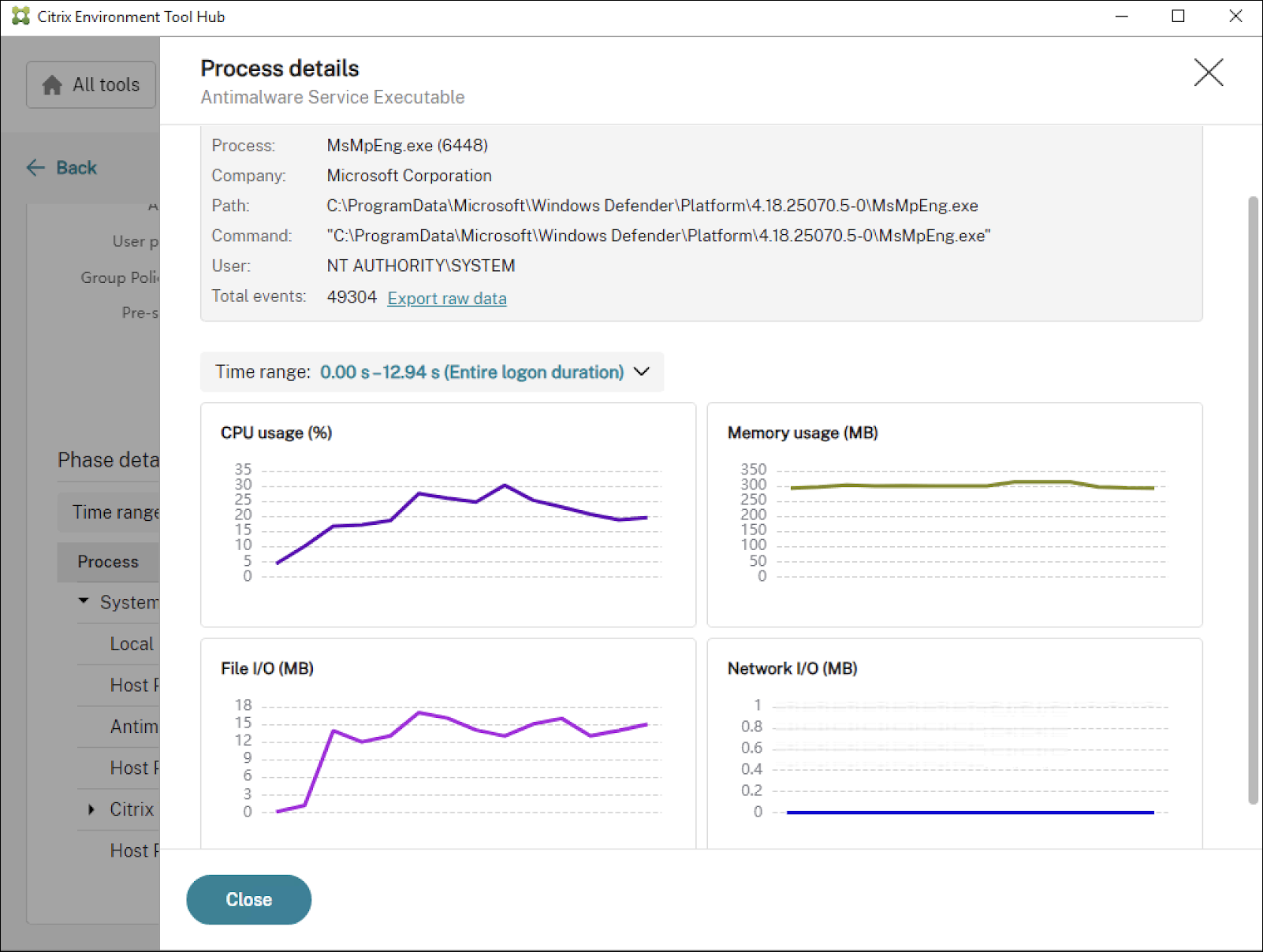
Task: Minimize the Citrix Tool Hub window
Action: coord(1121,17)
